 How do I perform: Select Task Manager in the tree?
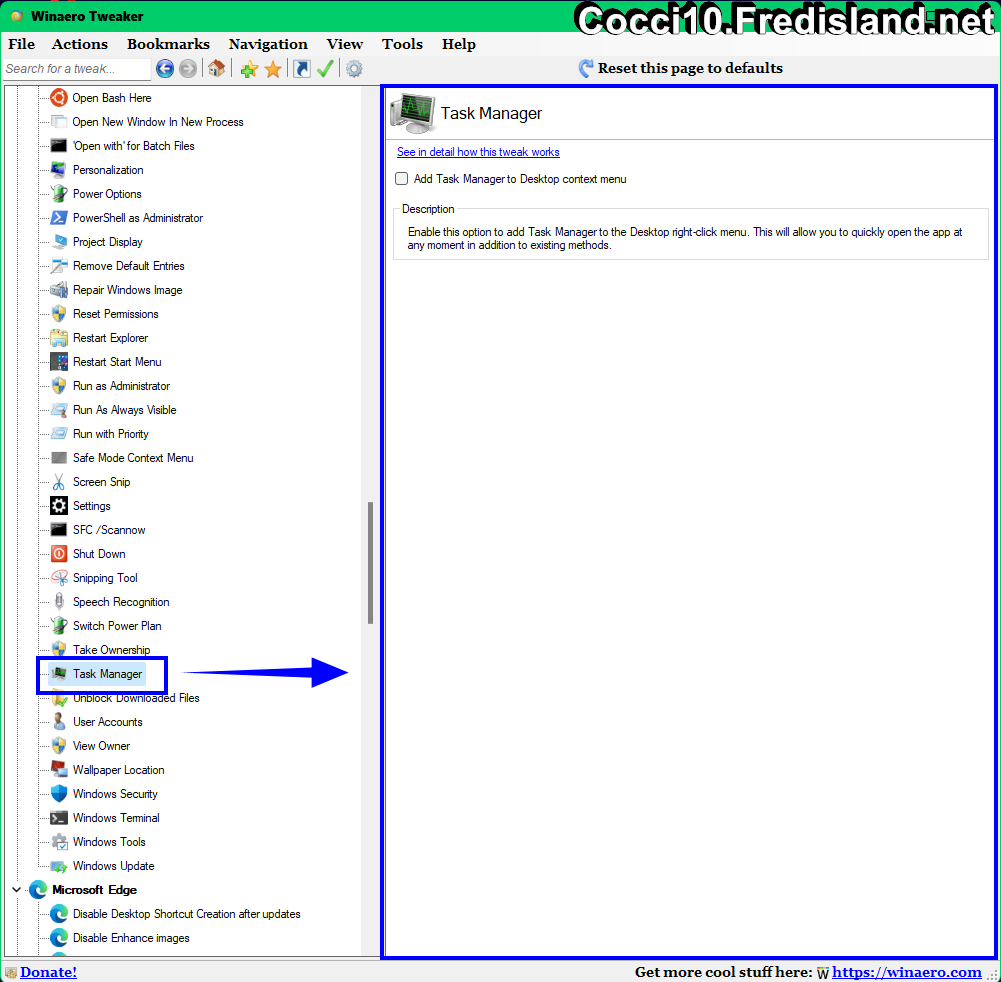[x=107, y=674]
